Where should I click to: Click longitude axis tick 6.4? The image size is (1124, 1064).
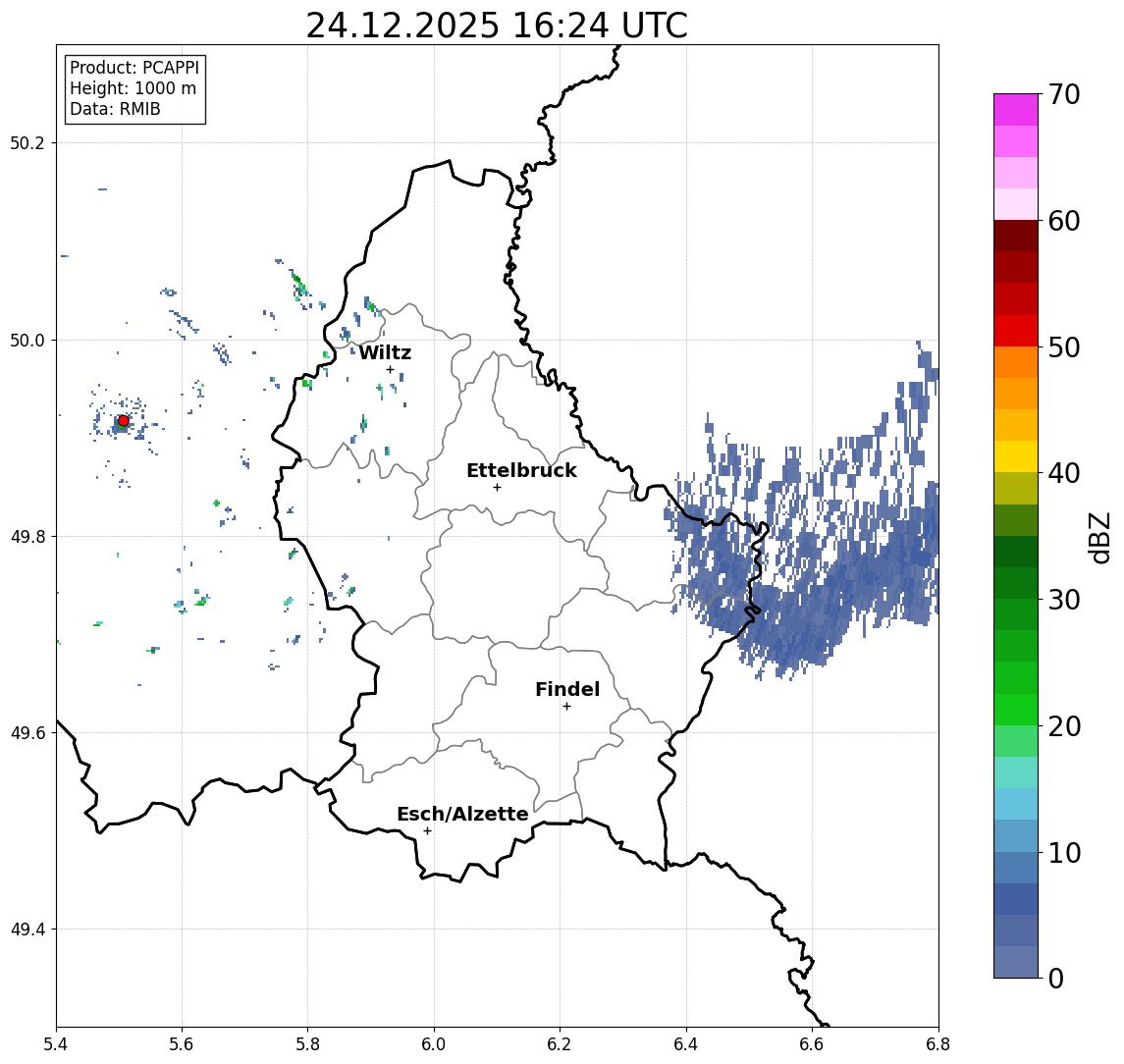pyautogui.click(x=686, y=1044)
